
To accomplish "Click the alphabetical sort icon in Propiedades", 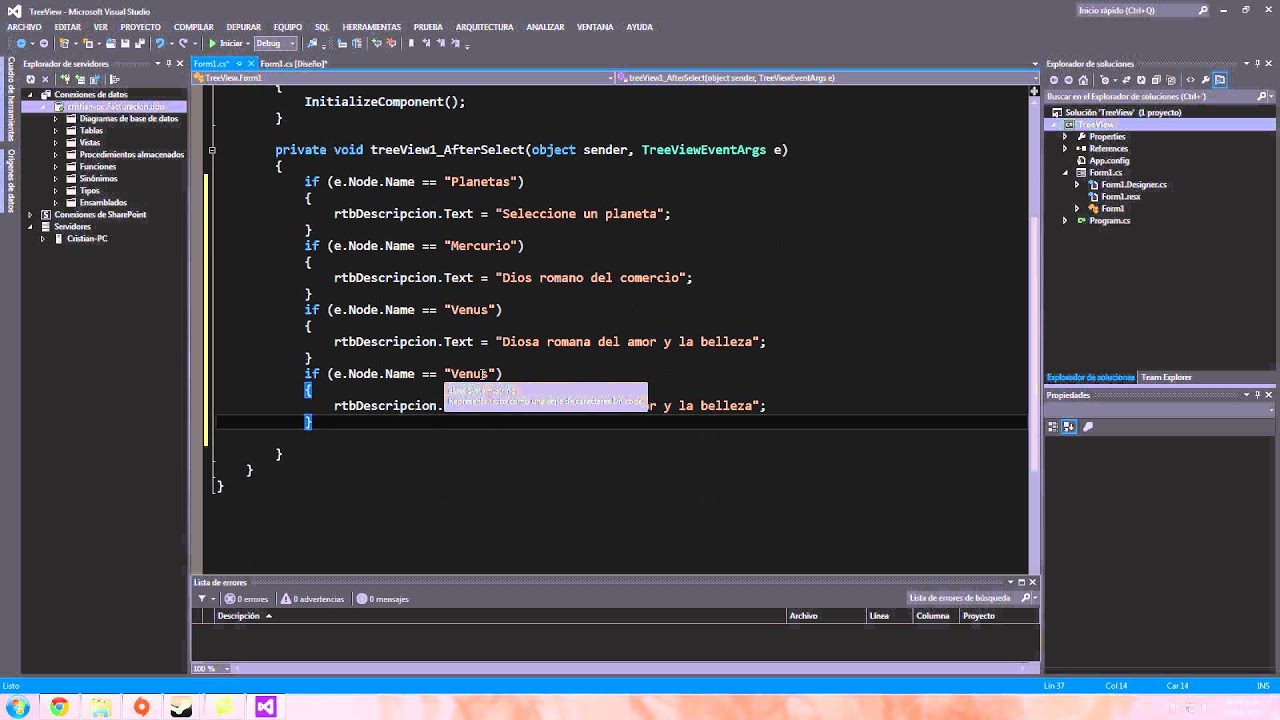I will click(x=1069, y=427).
